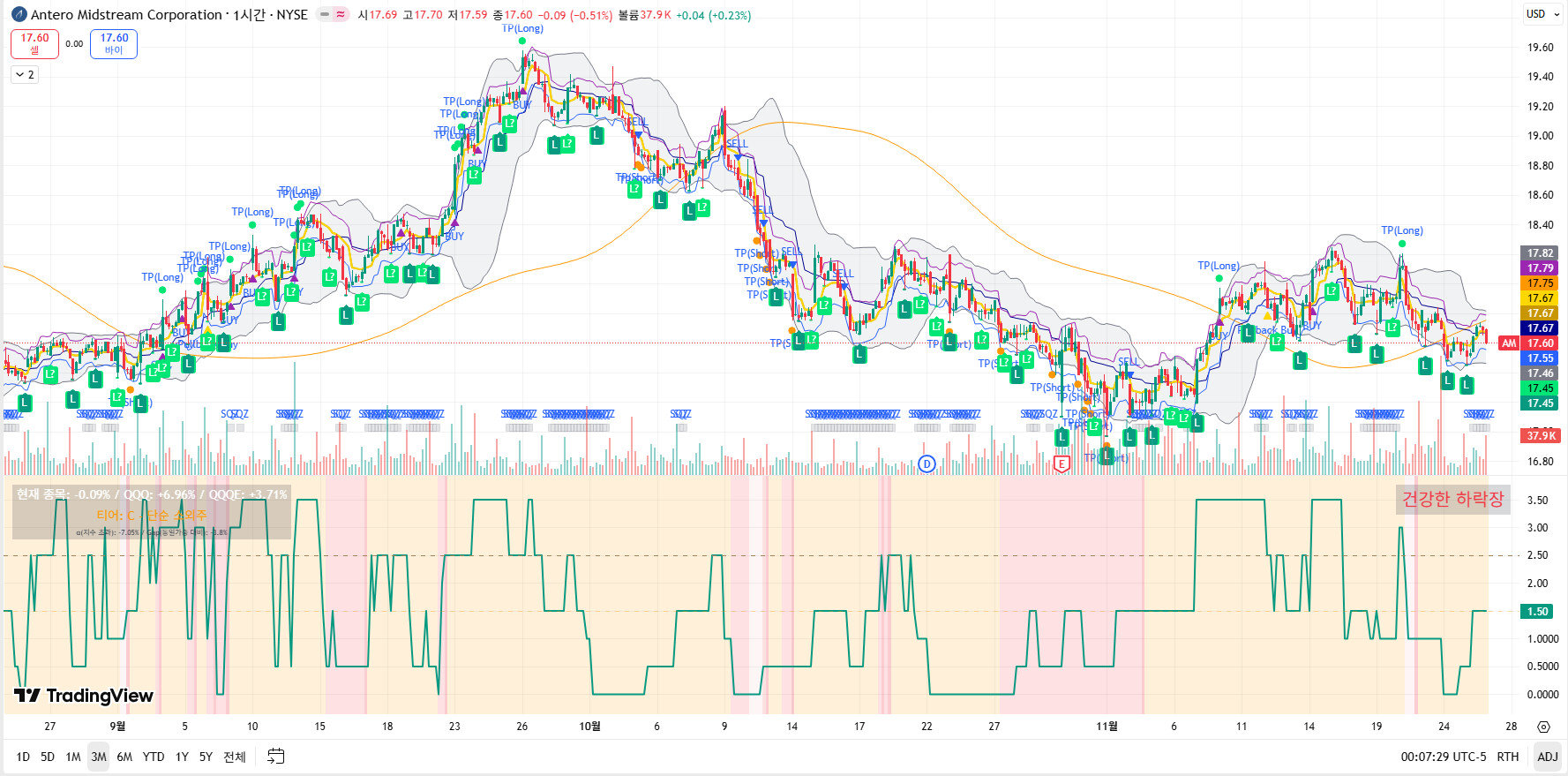Click the red 17.60 sell button
Screen dimensions: 1568x776
[x=34, y=43]
